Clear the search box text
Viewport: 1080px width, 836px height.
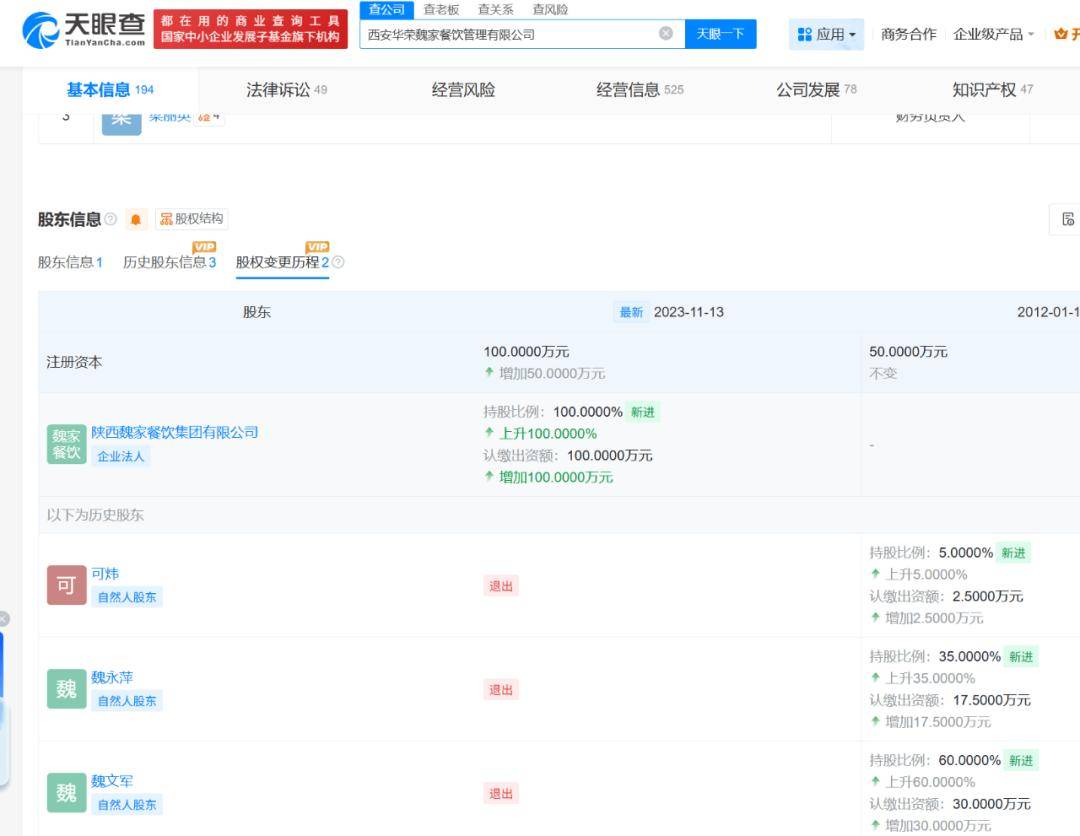[666, 34]
